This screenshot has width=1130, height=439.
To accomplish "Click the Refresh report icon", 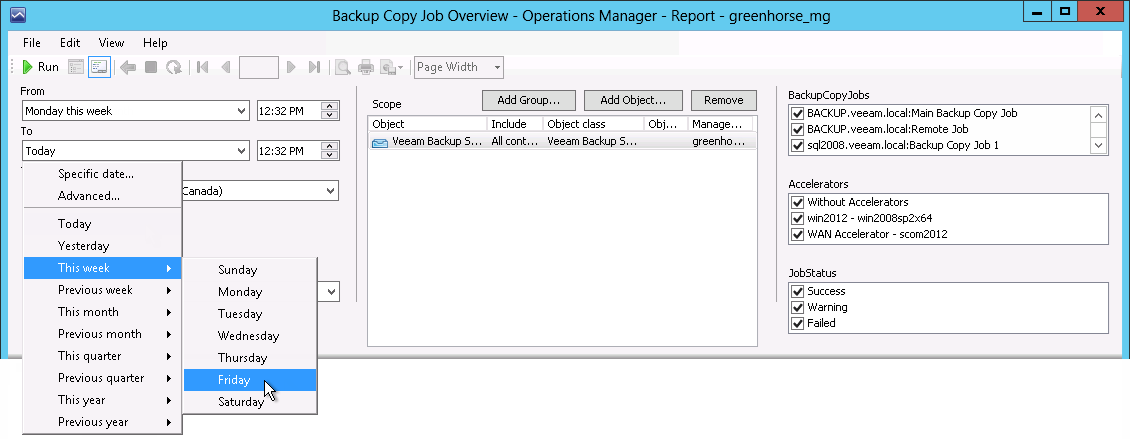I will coord(174,67).
